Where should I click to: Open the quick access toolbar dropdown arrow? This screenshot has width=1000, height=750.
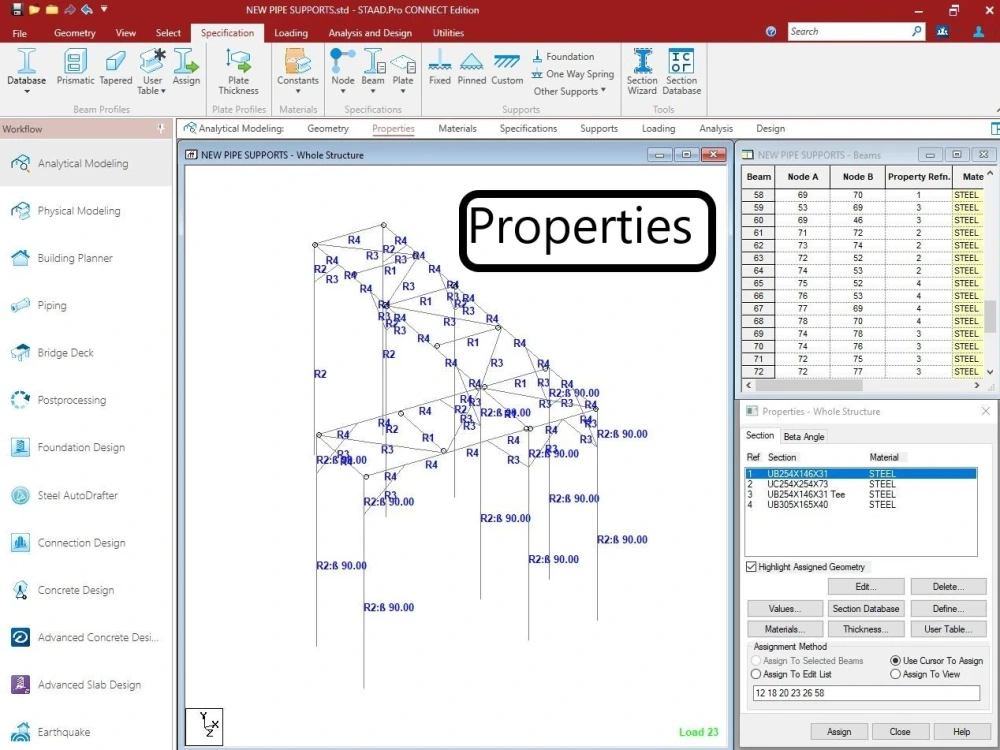tap(104, 10)
